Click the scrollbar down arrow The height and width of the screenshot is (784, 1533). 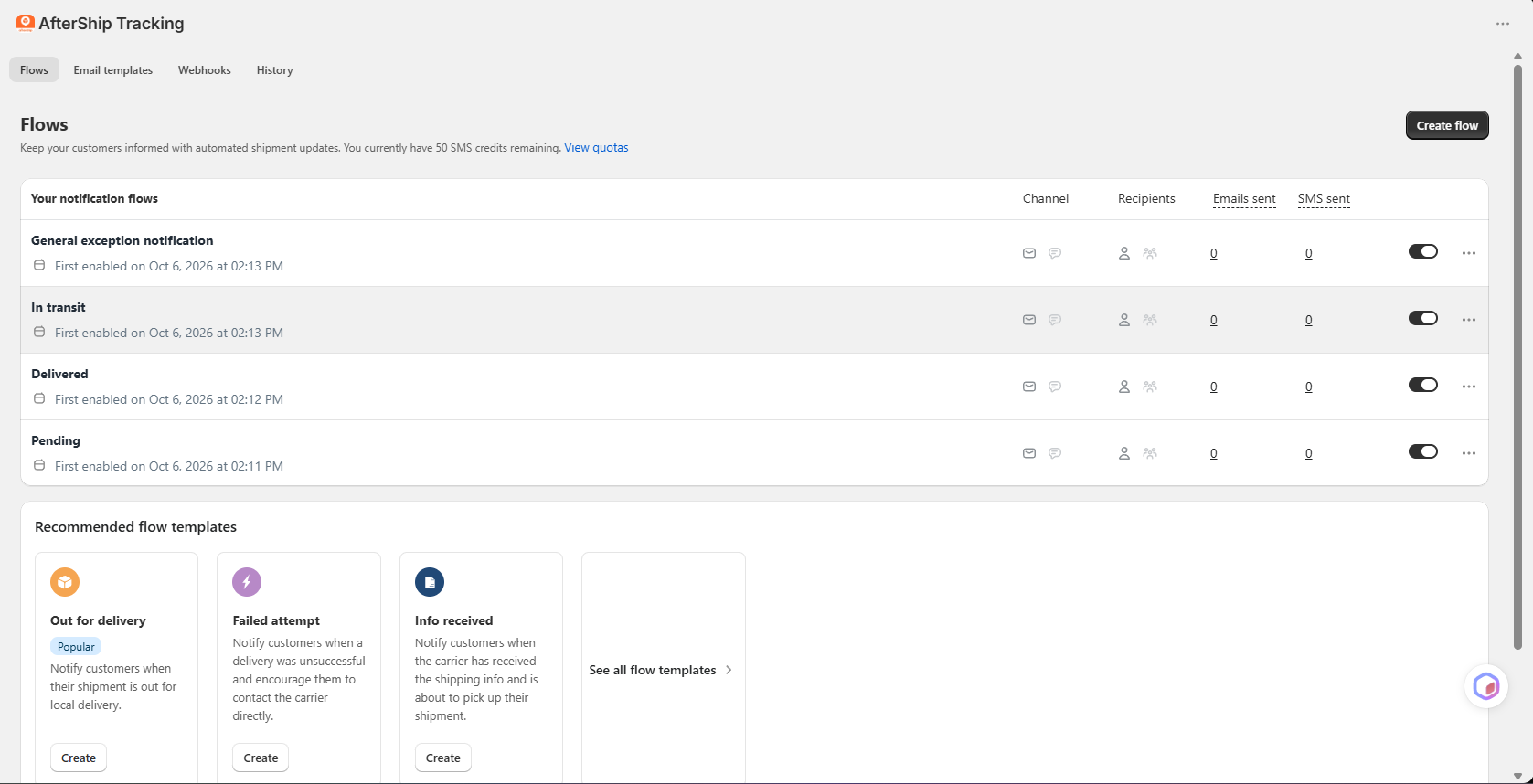click(1517, 777)
